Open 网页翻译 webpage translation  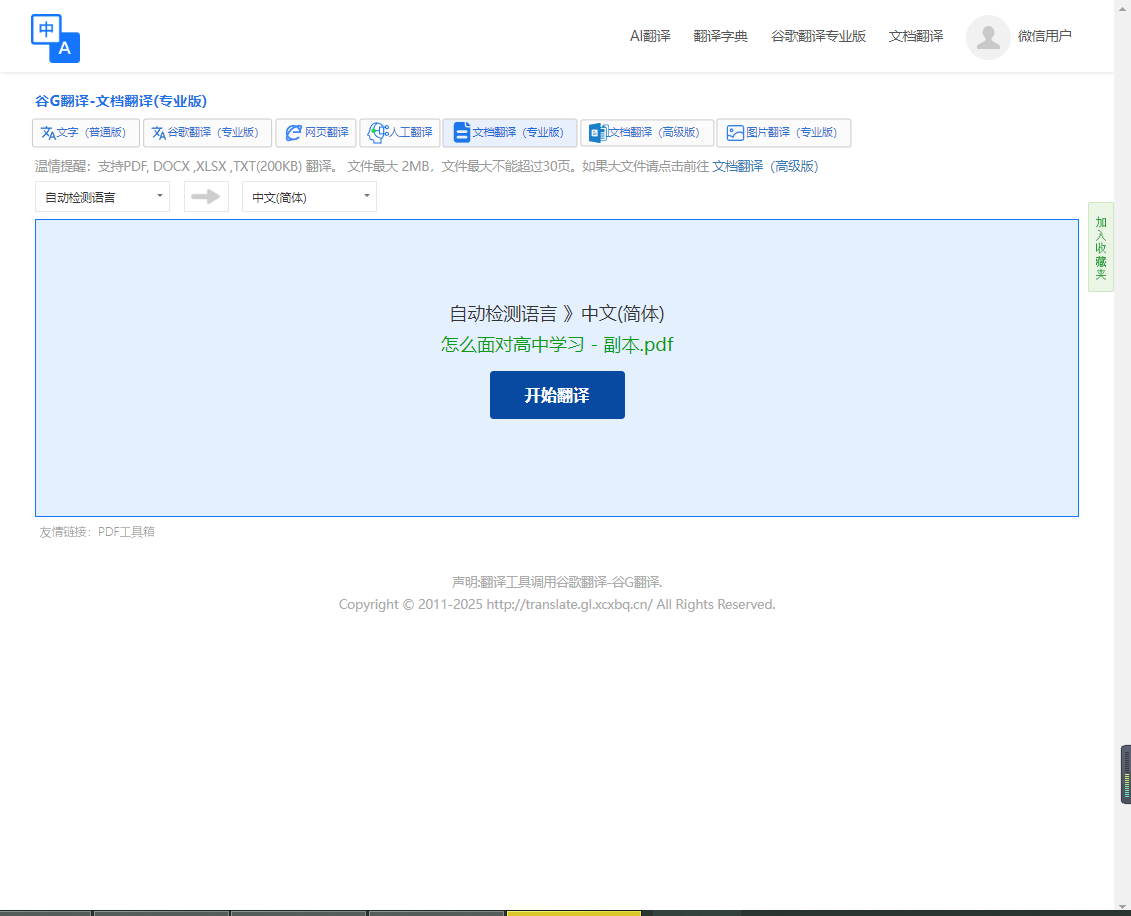click(x=316, y=133)
